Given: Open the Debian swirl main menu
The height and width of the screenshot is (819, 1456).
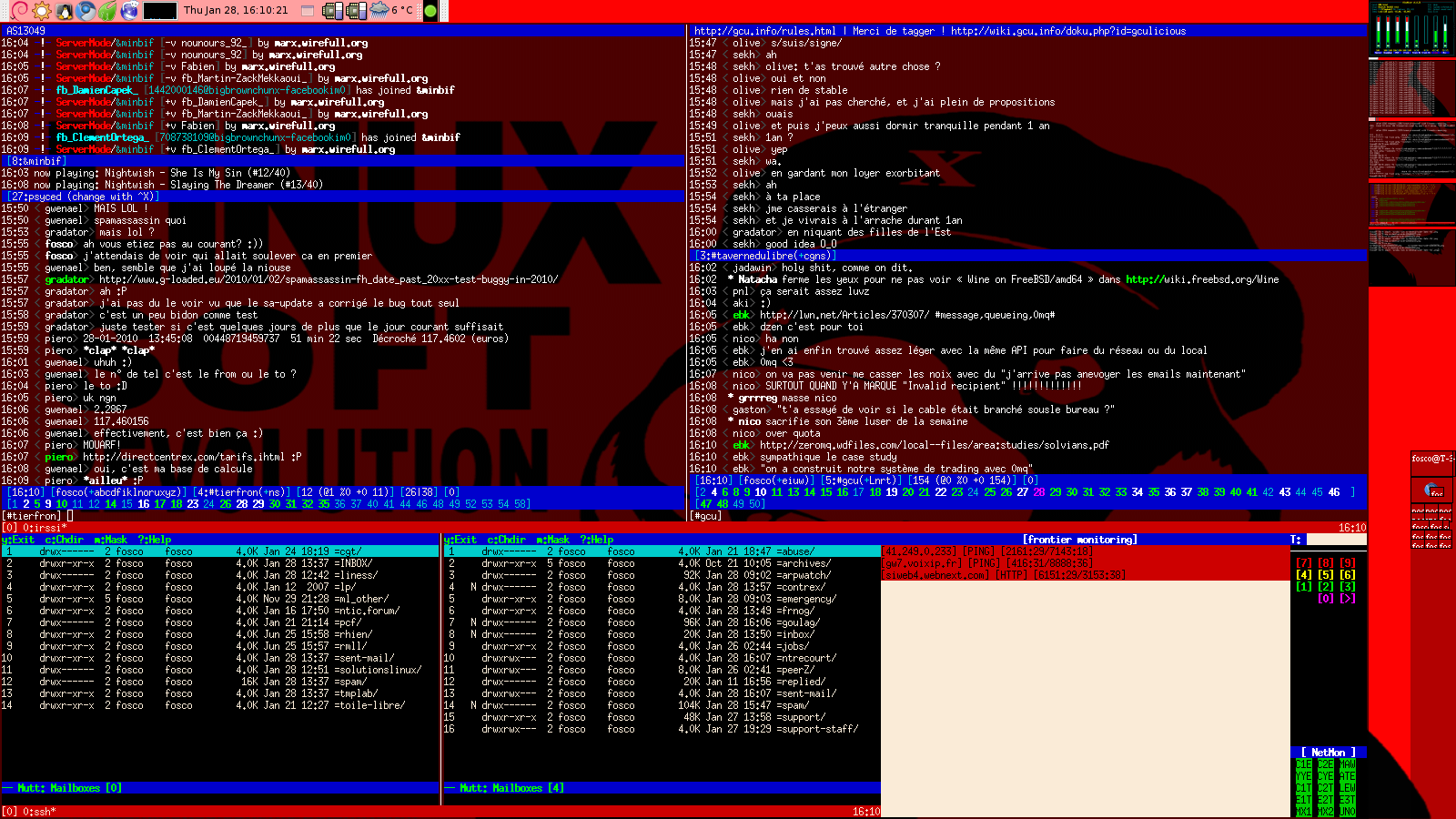Looking at the screenshot, I should pos(18,11).
